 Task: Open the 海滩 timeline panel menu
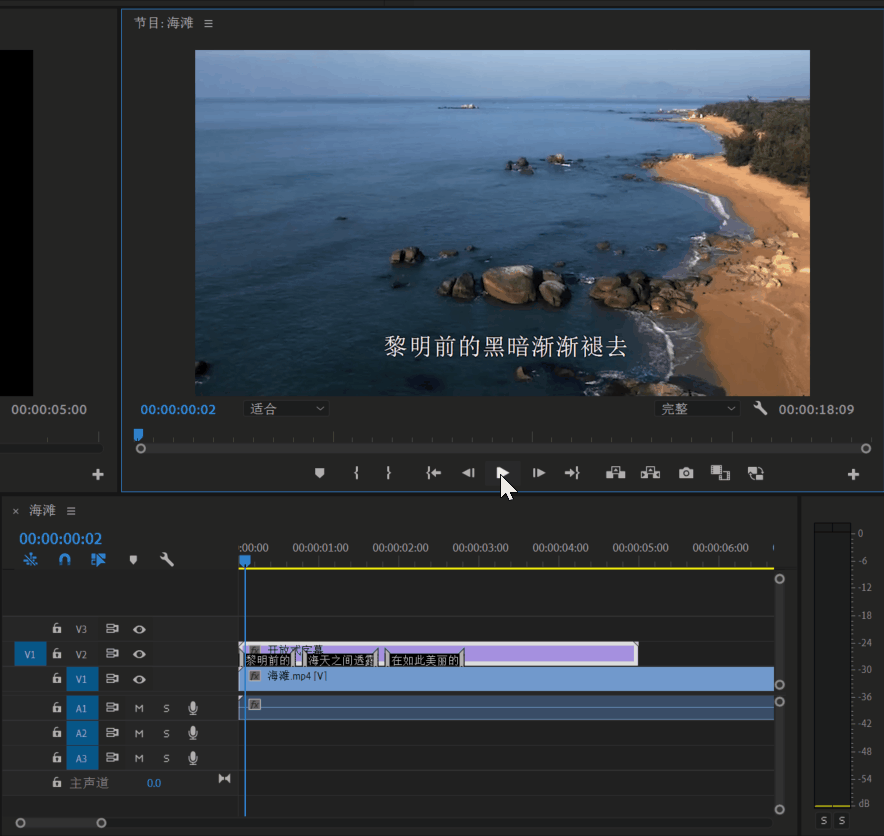(x=71, y=511)
